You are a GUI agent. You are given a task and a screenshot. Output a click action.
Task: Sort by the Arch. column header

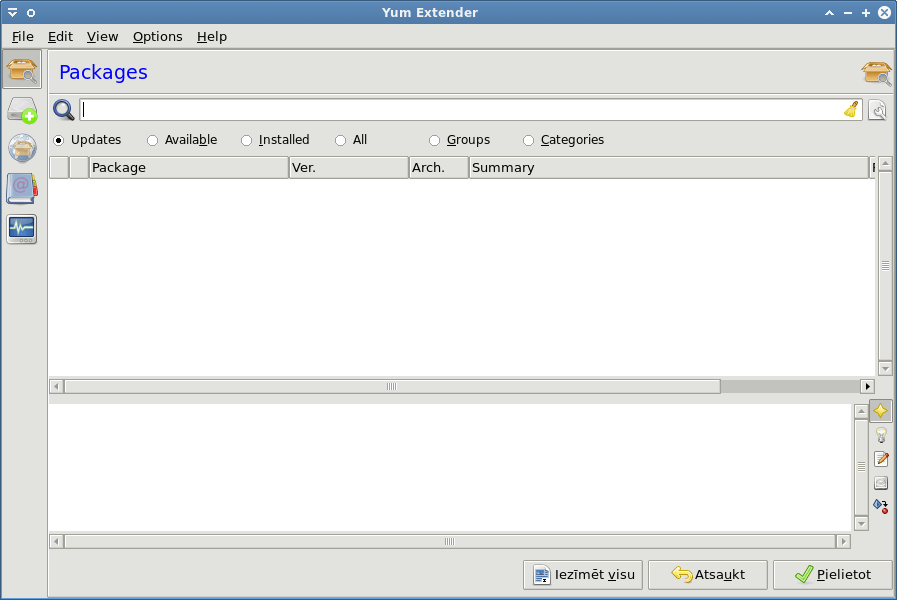point(439,168)
